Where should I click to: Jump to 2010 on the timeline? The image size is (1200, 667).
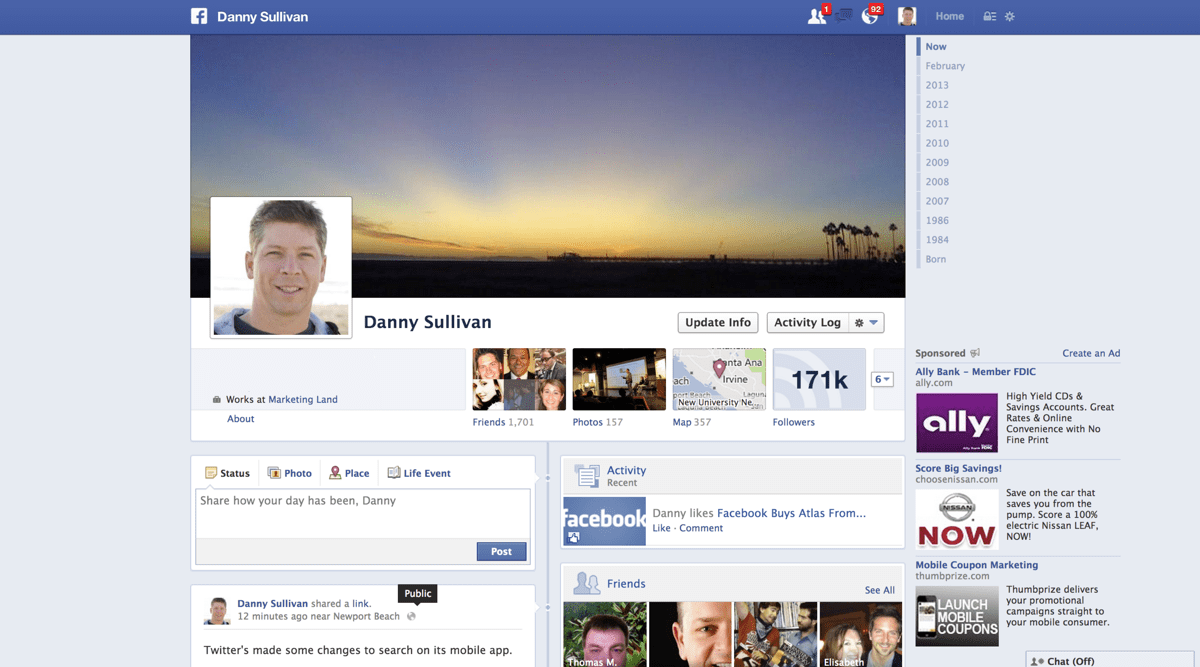point(937,143)
